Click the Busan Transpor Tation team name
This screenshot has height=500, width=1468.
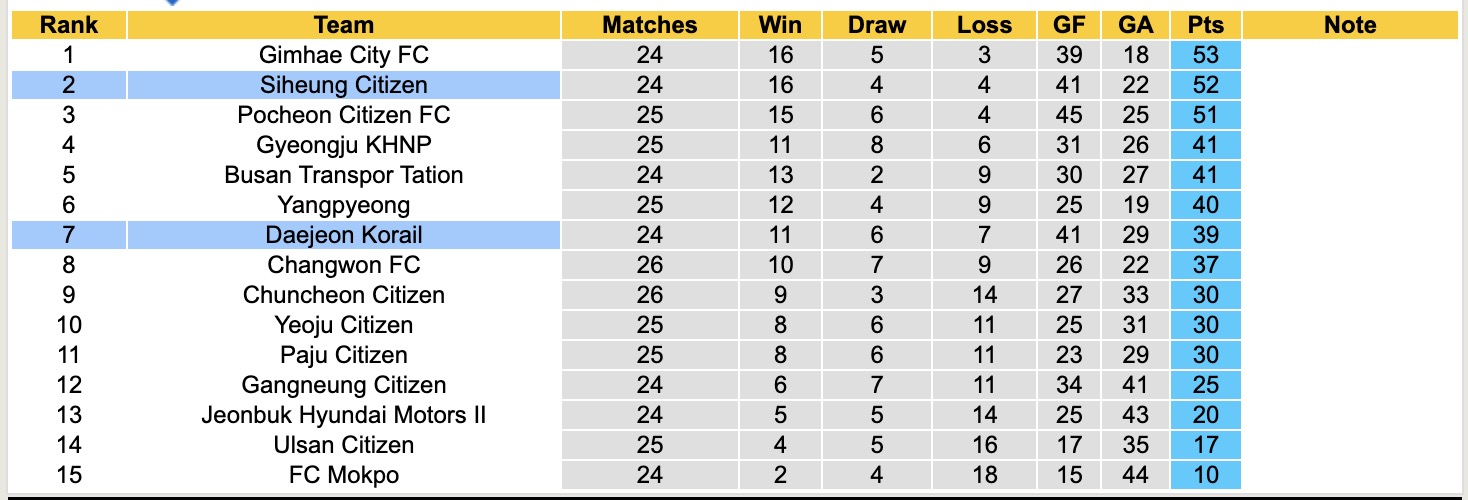pos(343,175)
